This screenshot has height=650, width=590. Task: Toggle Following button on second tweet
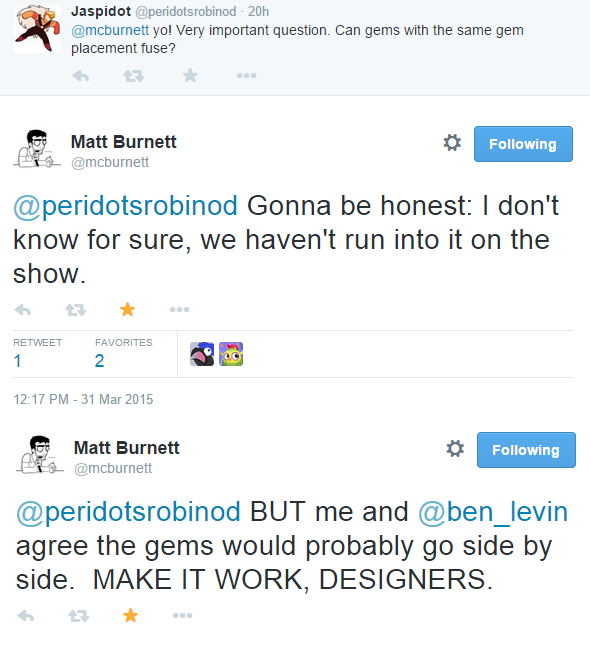526,450
